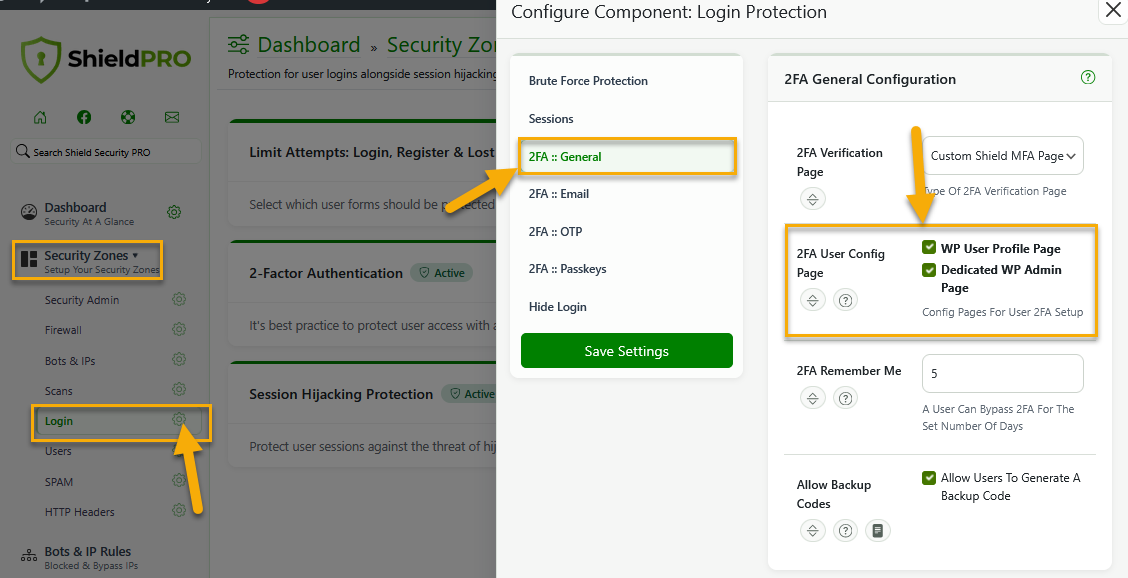
Task: Click the Save Settings button
Action: pyautogui.click(x=627, y=351)
